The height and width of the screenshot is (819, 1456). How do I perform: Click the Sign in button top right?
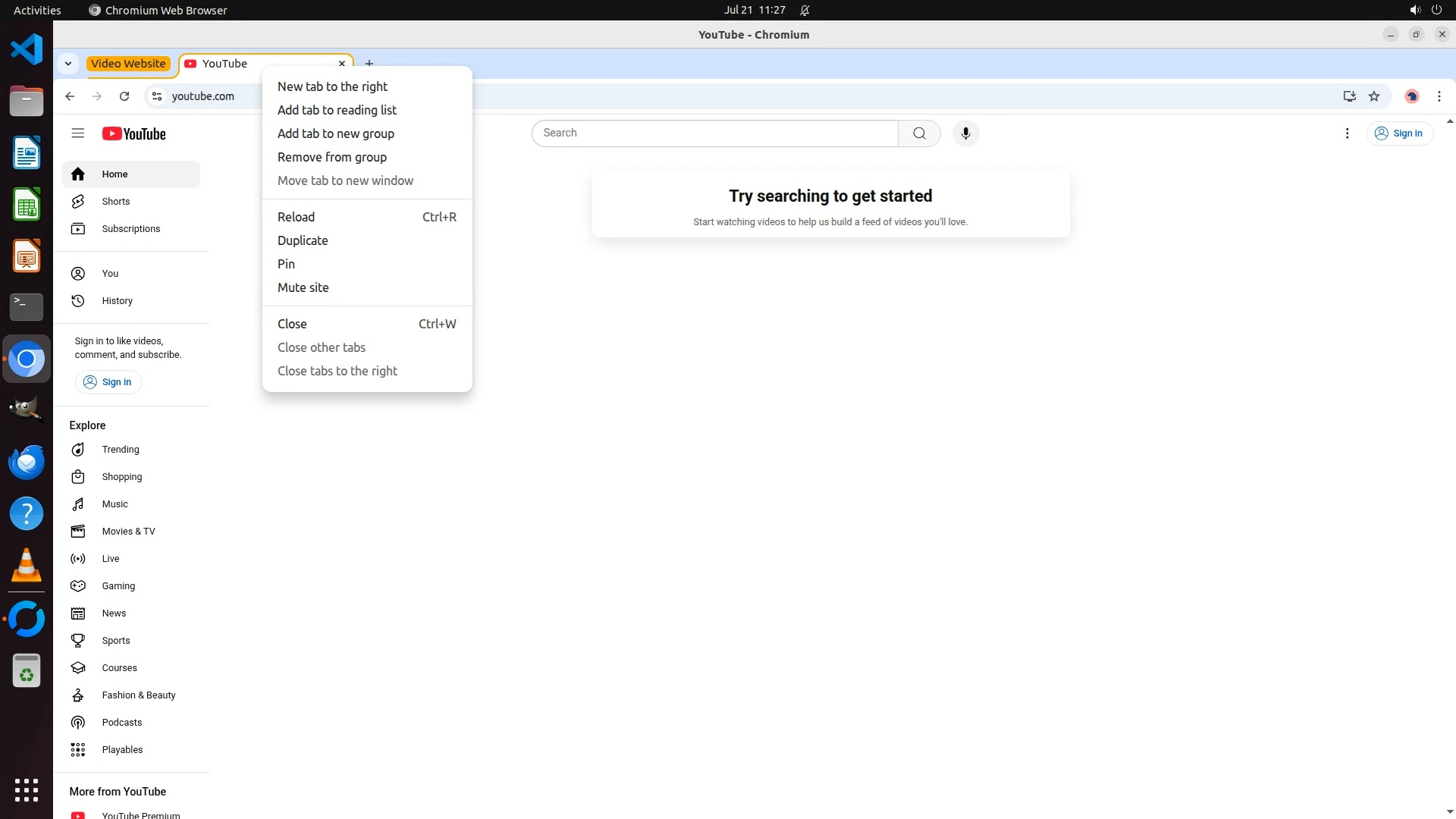(x=1399, y=133)
